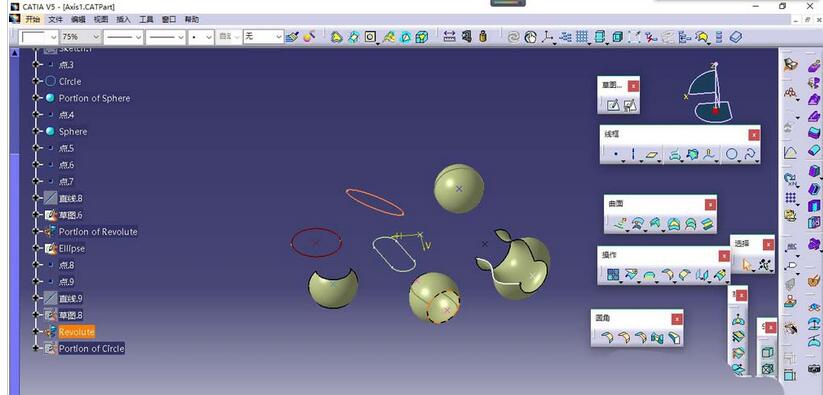This screenshot has width=823, height=395.
Task: Click the Plane tool in 线框 toolbar
Action: pos(651,155)
